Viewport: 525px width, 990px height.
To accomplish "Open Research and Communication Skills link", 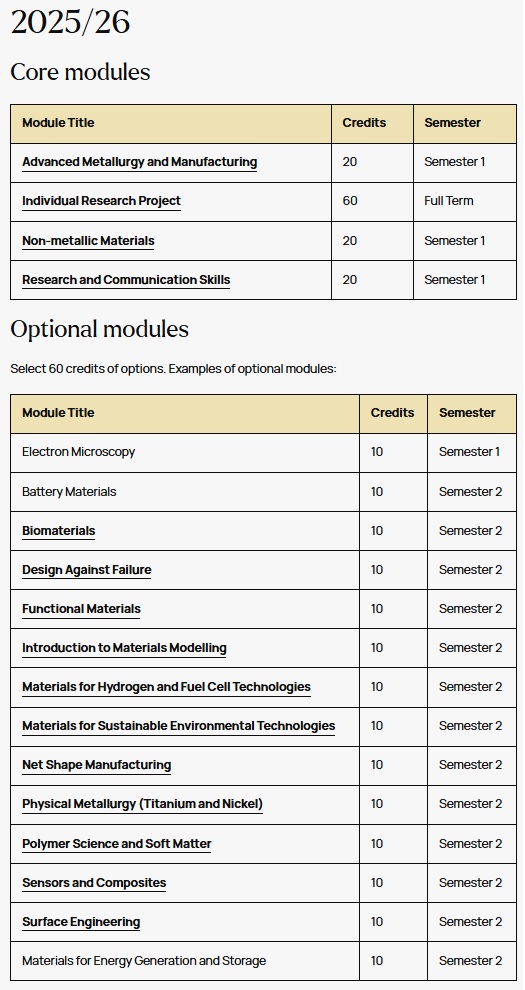I will tap(126, 280).
